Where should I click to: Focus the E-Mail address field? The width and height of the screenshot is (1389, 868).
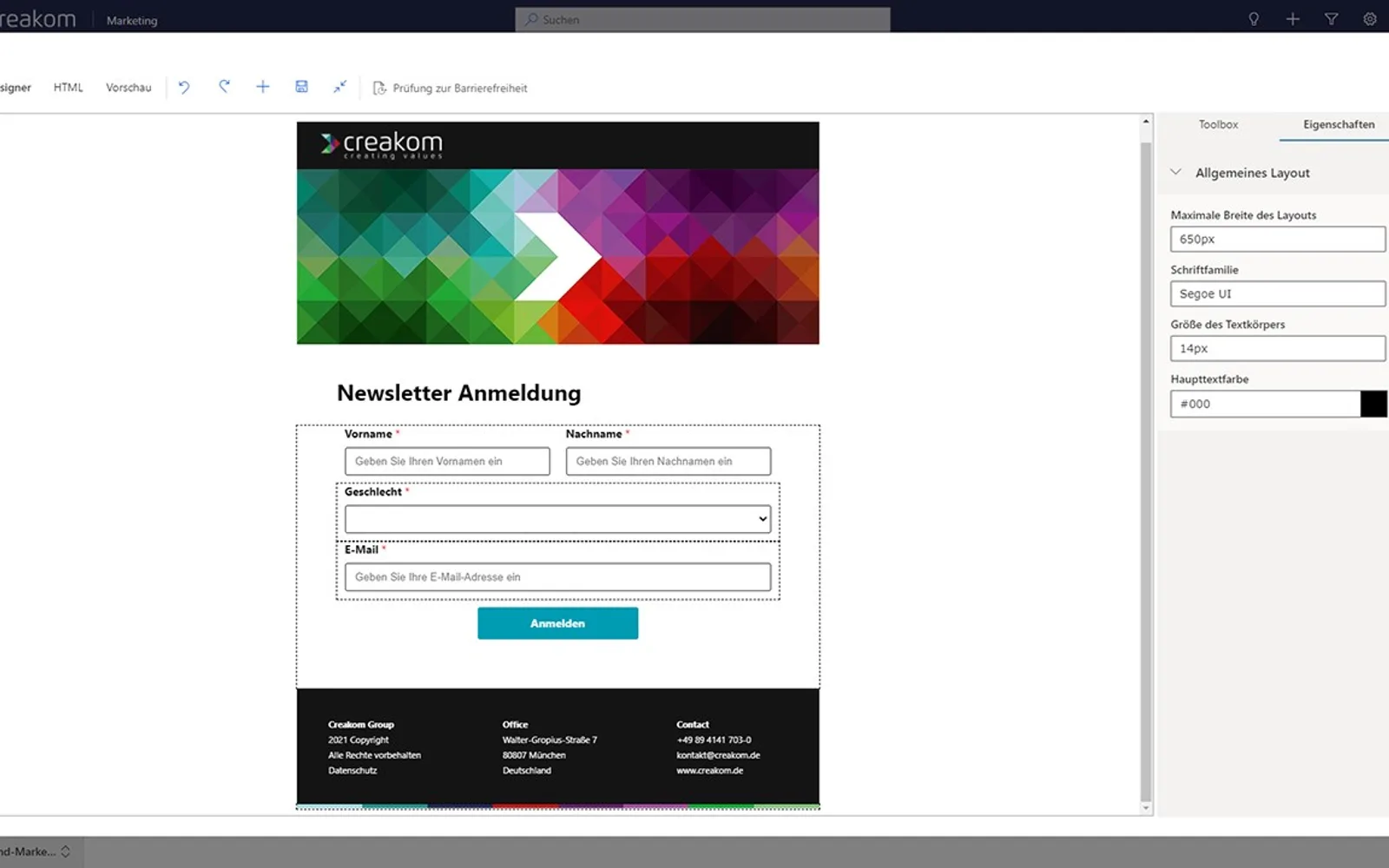click(557, 577)
